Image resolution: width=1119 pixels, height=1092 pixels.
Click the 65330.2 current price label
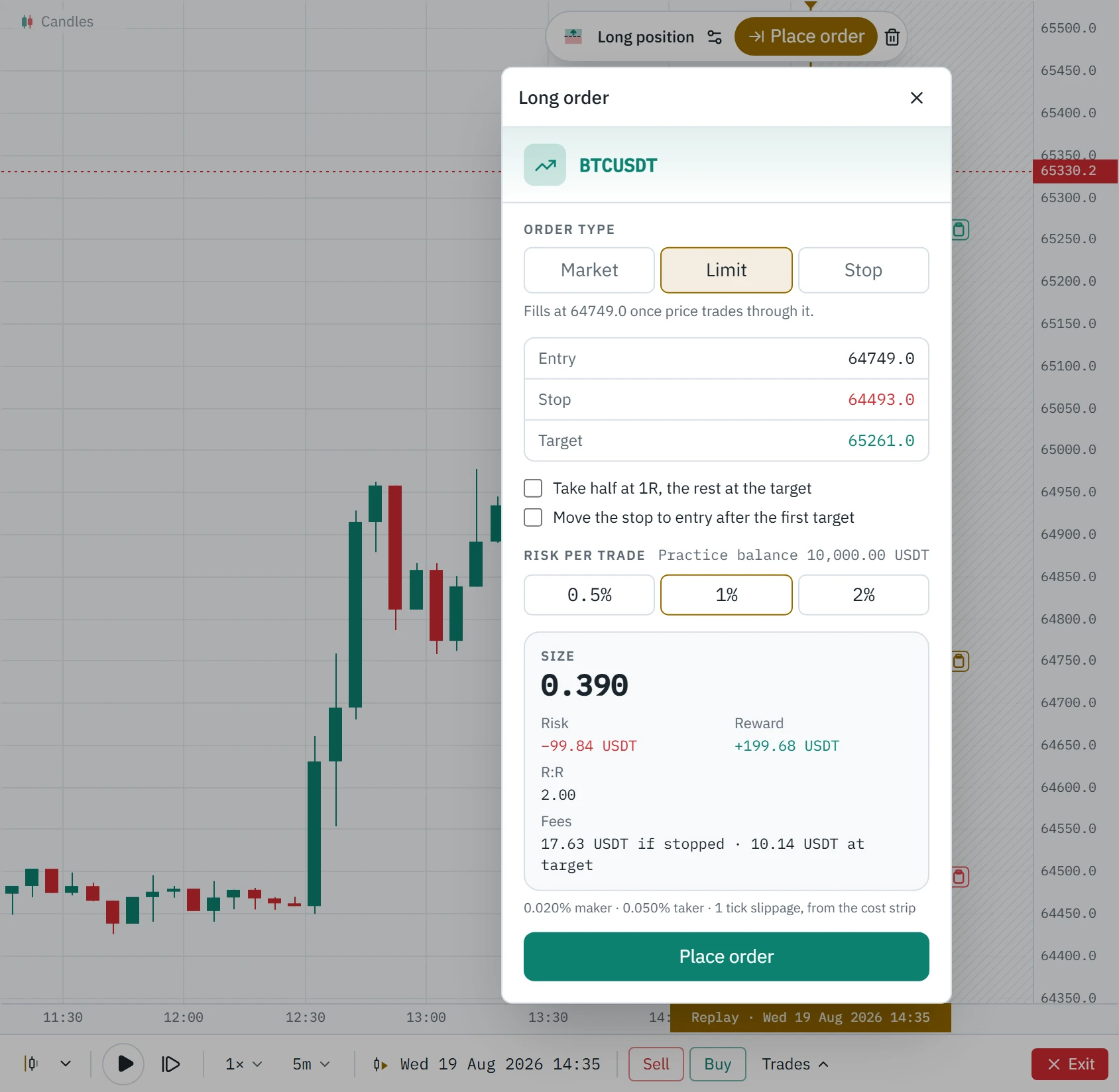(1075, 171)
